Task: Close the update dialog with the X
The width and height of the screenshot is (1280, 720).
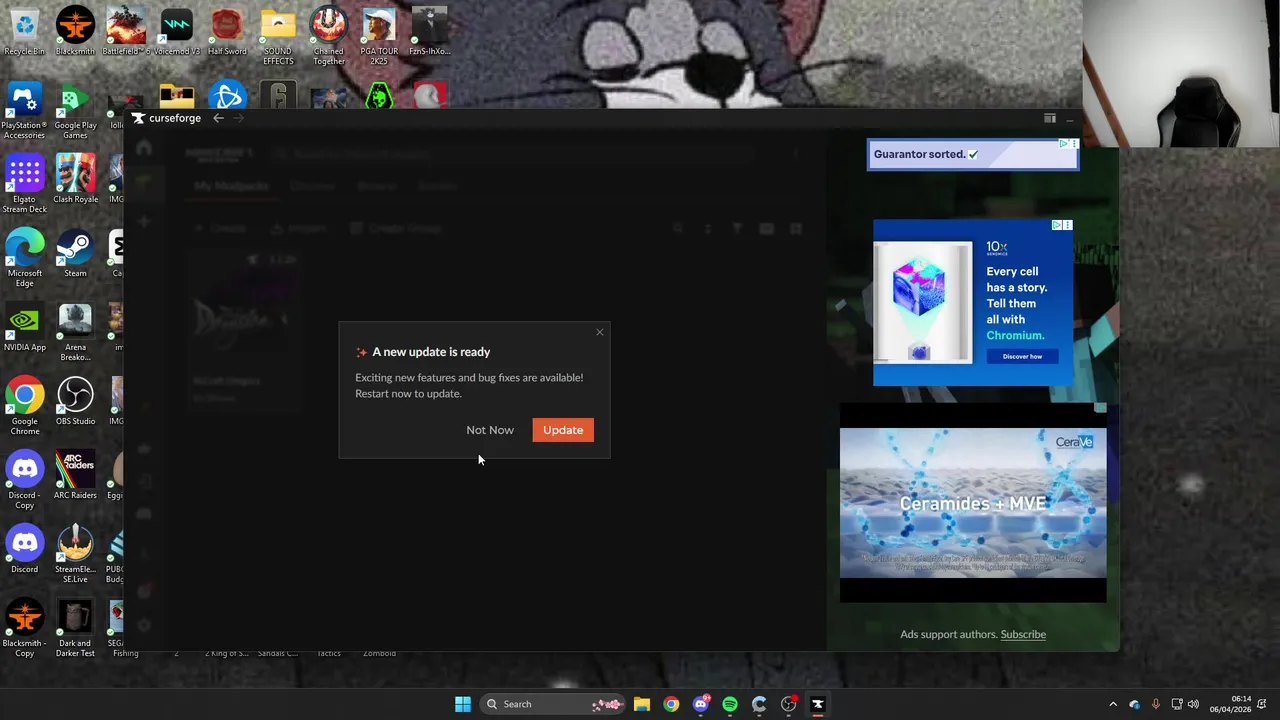Action: (600, 332)
